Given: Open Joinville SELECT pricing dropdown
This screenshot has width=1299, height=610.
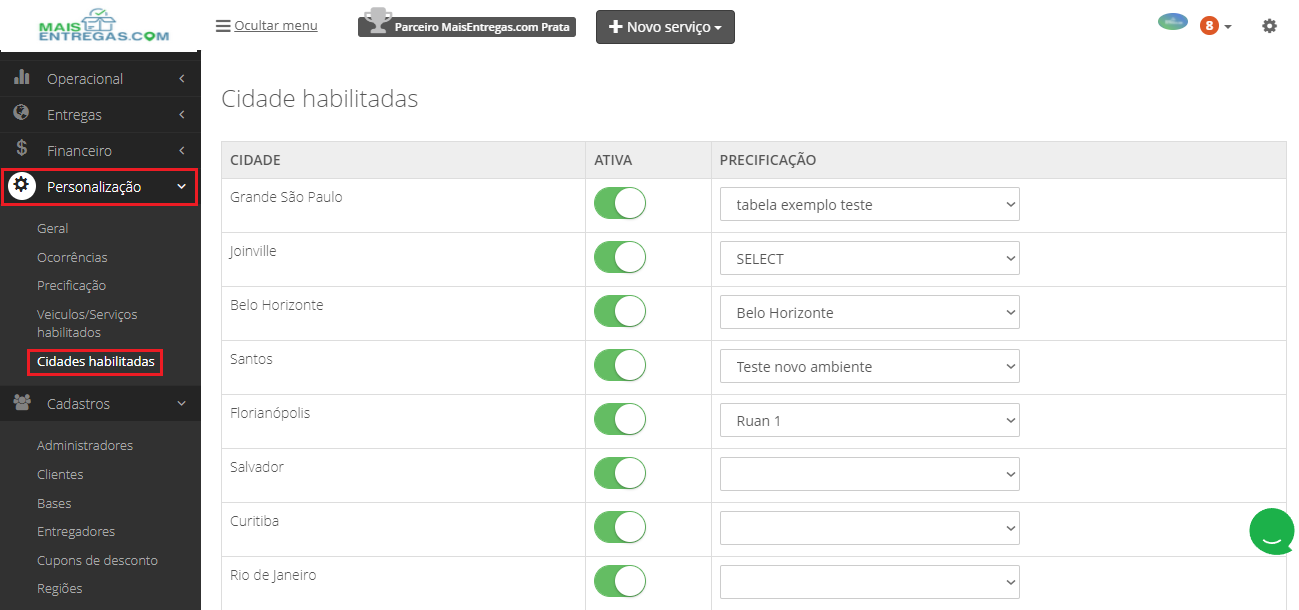Looking at the screenshot, I should click(870, 258).
